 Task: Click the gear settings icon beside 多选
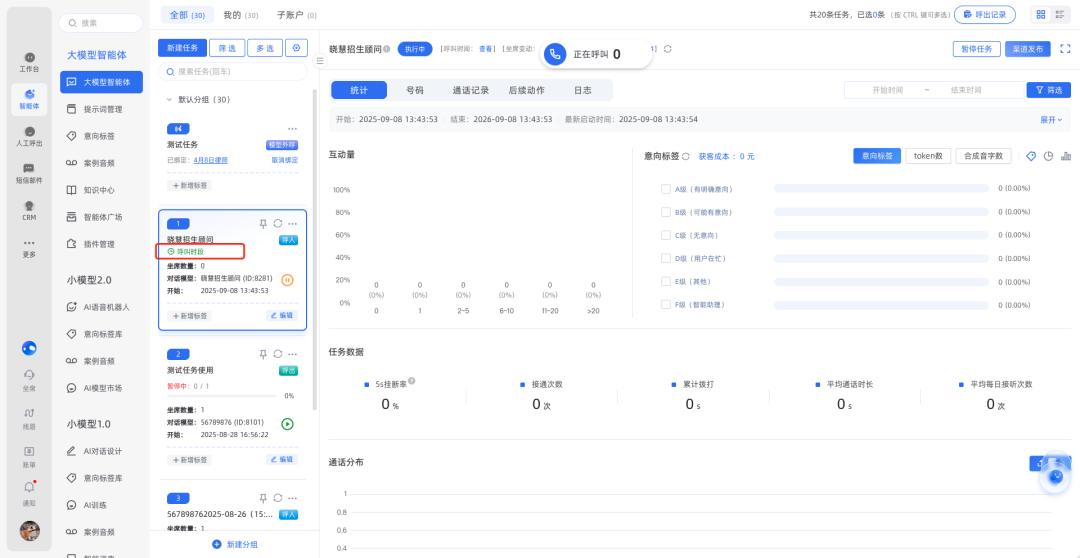296,48
